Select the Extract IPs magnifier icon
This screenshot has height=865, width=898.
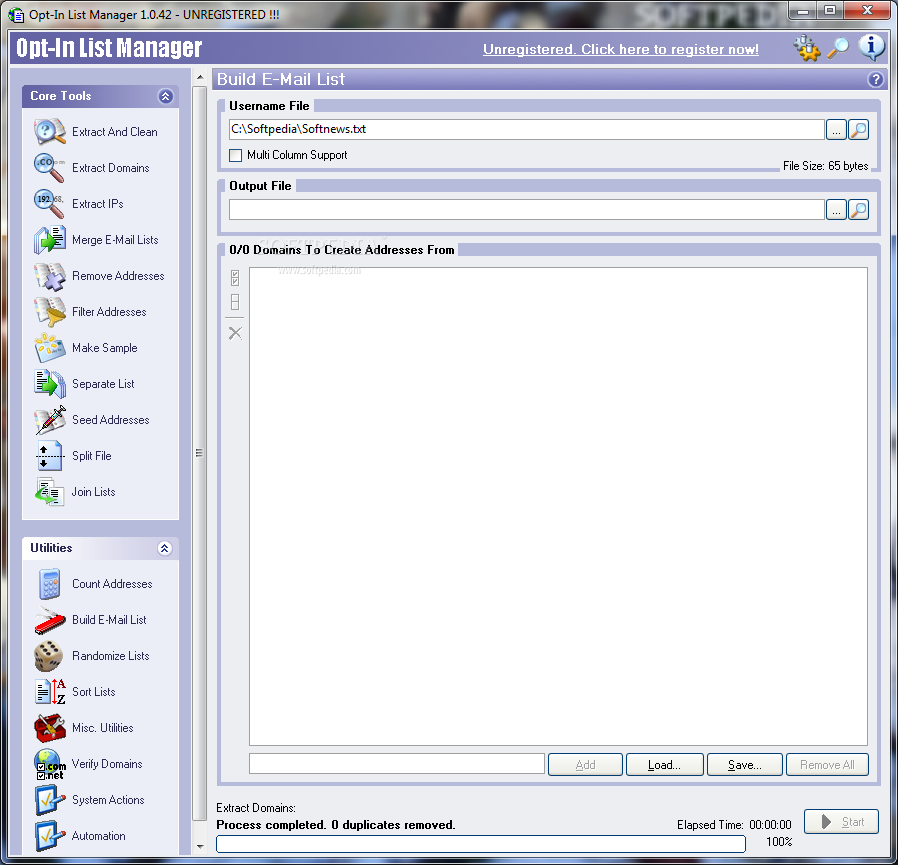tap(49, 204)
